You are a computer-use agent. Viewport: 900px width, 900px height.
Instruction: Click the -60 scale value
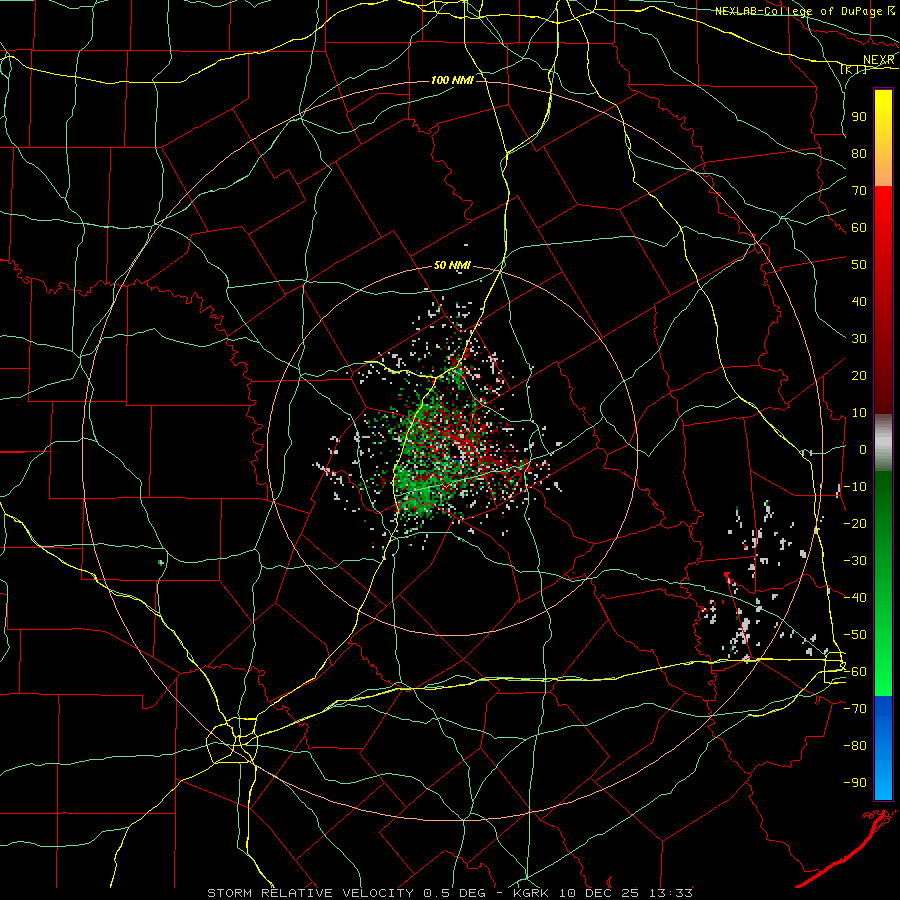pyautogui.click(x=855, y=672)
